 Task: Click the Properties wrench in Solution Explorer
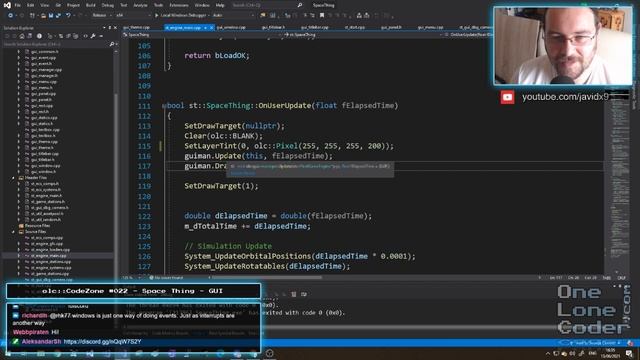tap(93, 36)
